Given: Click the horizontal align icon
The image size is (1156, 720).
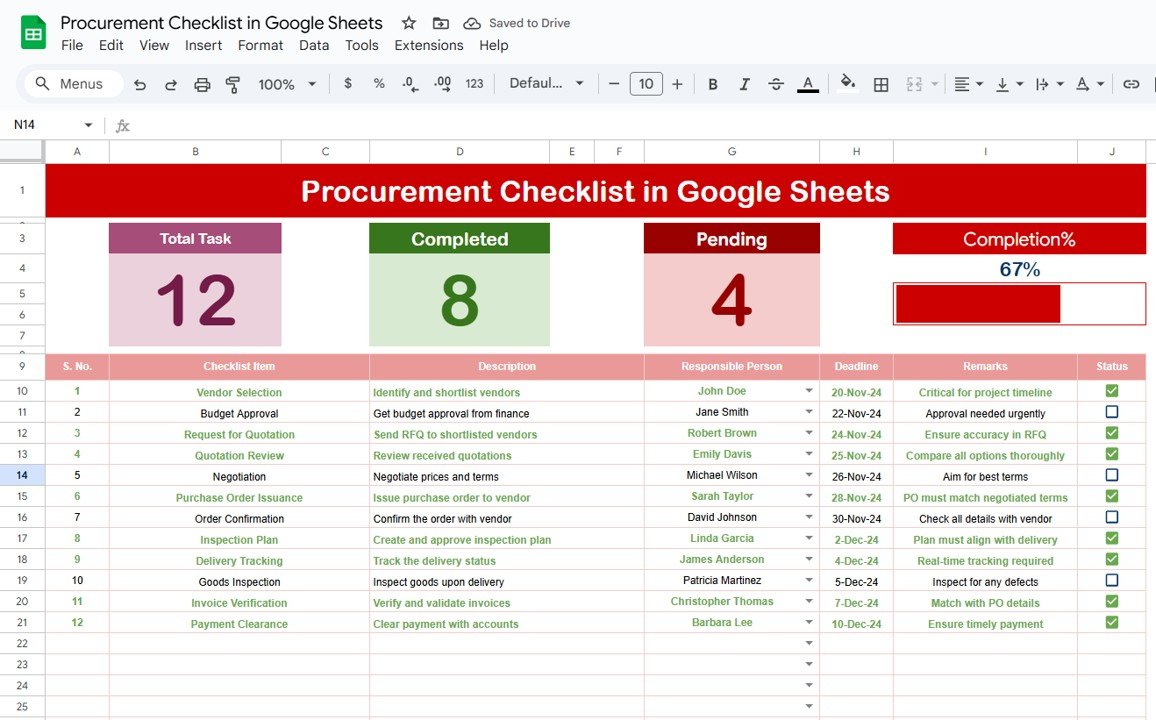Looking at the screenshot, I should pos(962,84).
